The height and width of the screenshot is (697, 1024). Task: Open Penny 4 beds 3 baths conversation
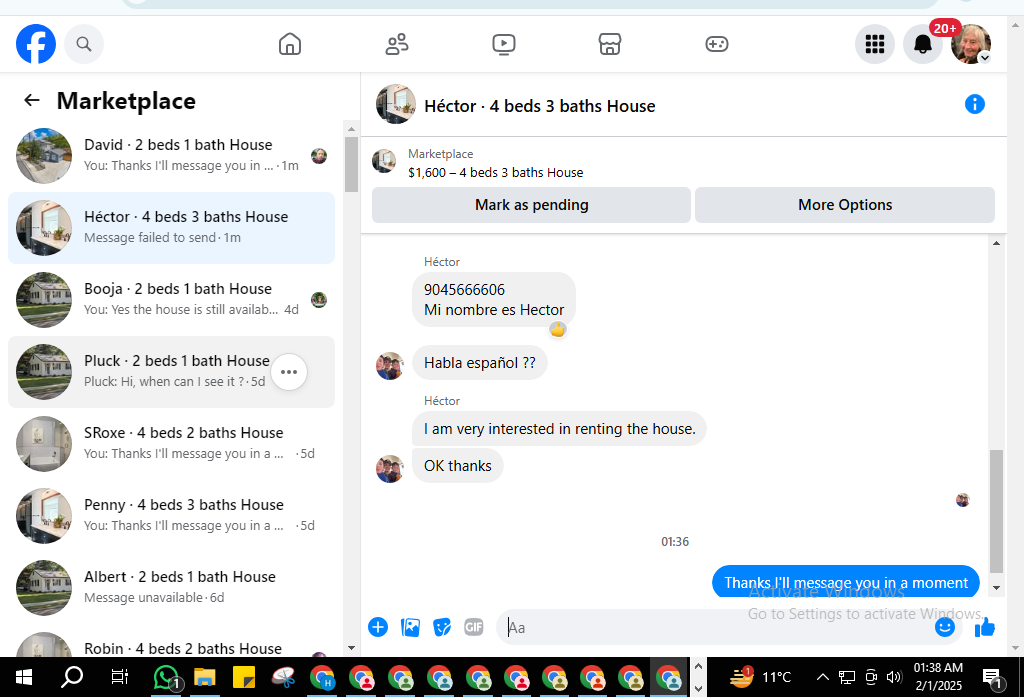171,515
